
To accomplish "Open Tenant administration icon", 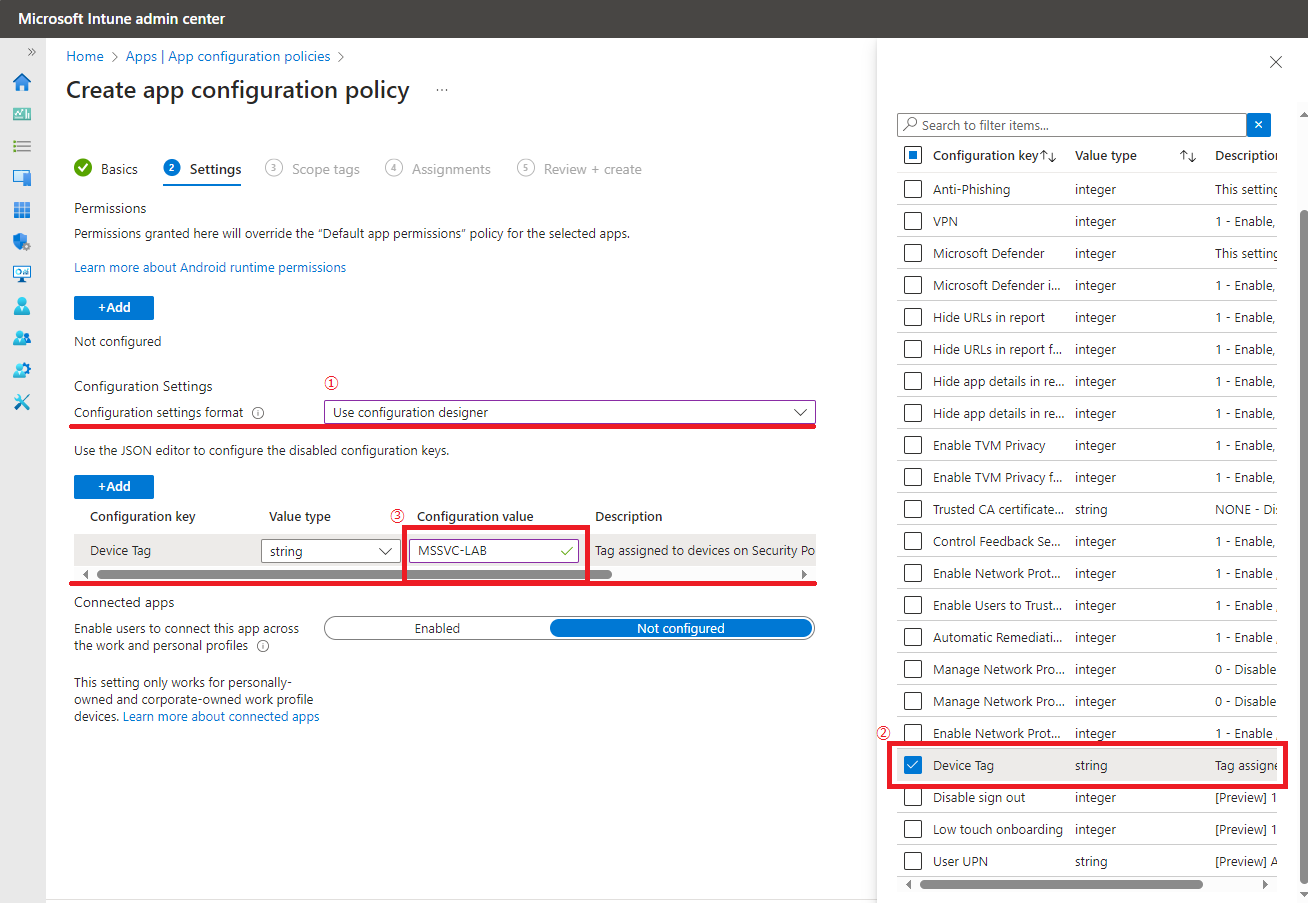I will 22,370.
